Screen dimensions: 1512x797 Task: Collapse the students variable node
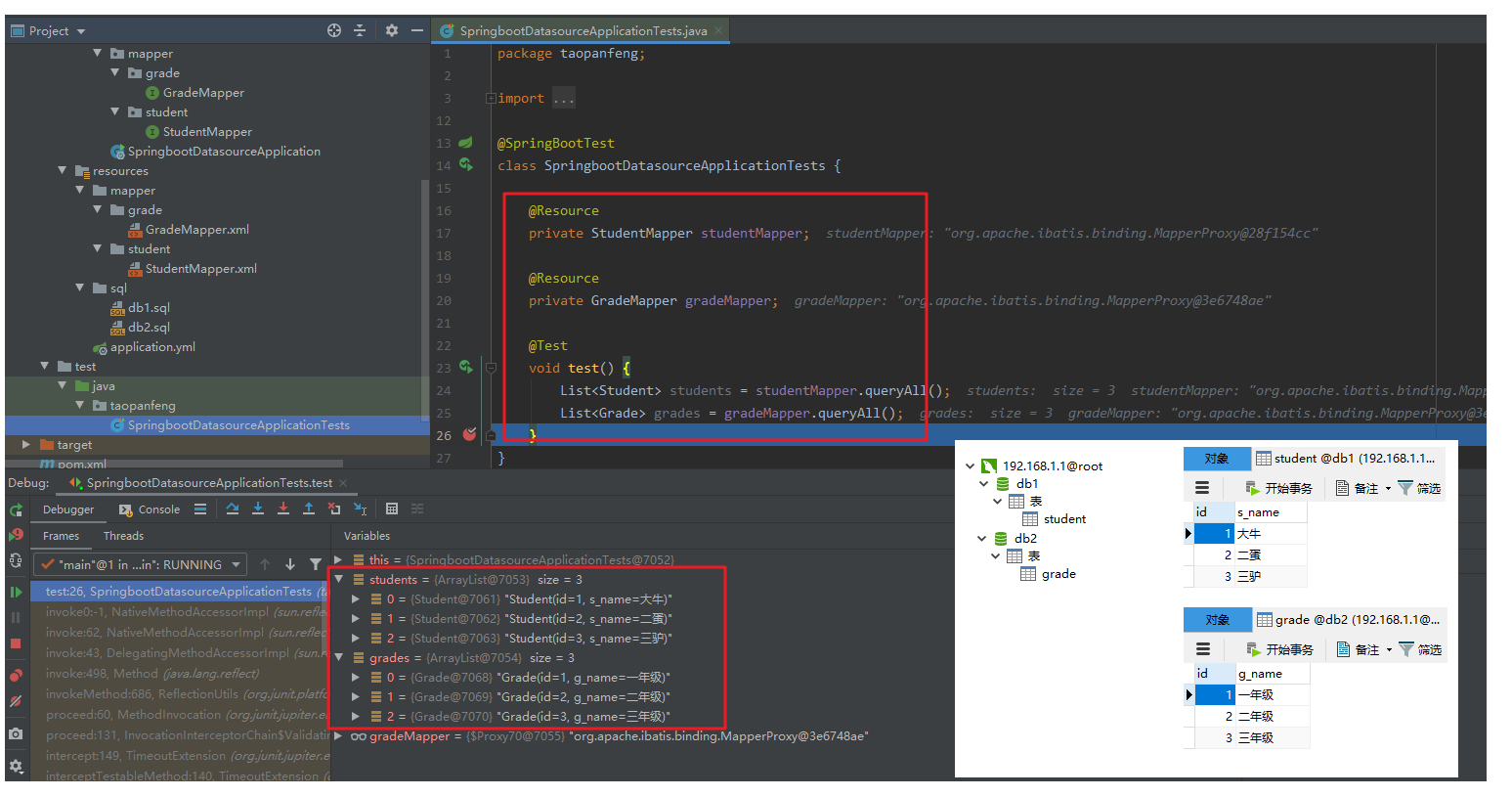pyautogui.click(x=339, y=579)
